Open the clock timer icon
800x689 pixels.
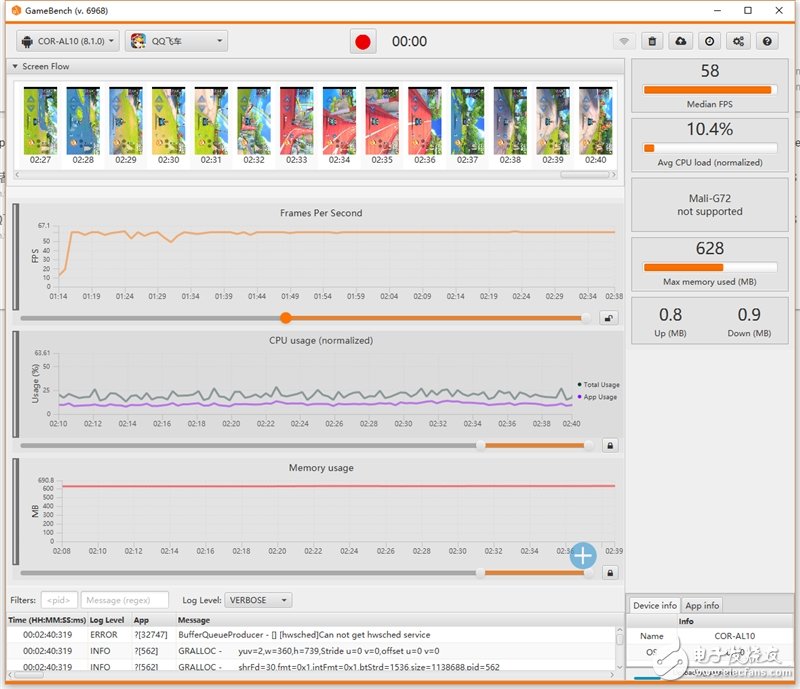(x=709, y=41)
